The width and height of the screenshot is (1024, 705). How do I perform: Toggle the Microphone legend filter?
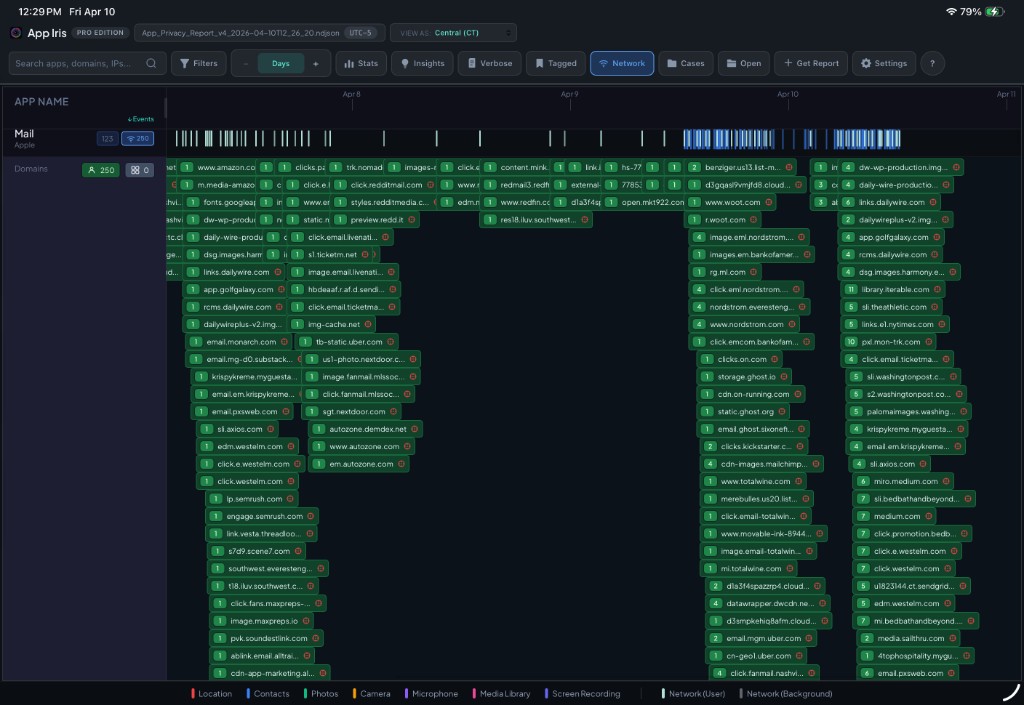[431, 693]
